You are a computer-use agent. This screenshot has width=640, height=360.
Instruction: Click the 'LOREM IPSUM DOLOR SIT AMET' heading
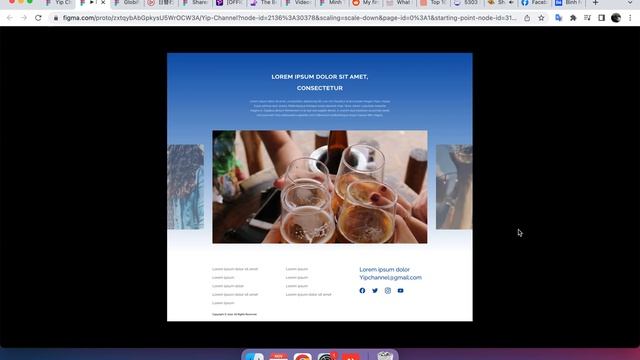click(320, 77)
